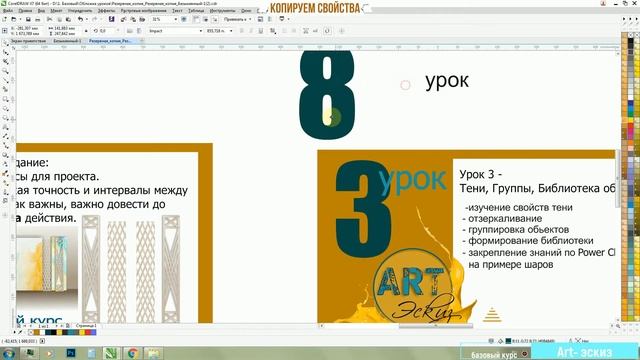Image resolution: width=640 pixels, height=360 pixels.
Task: Expand the Undo history dropdown arrow
Action: tap(86, 19)
